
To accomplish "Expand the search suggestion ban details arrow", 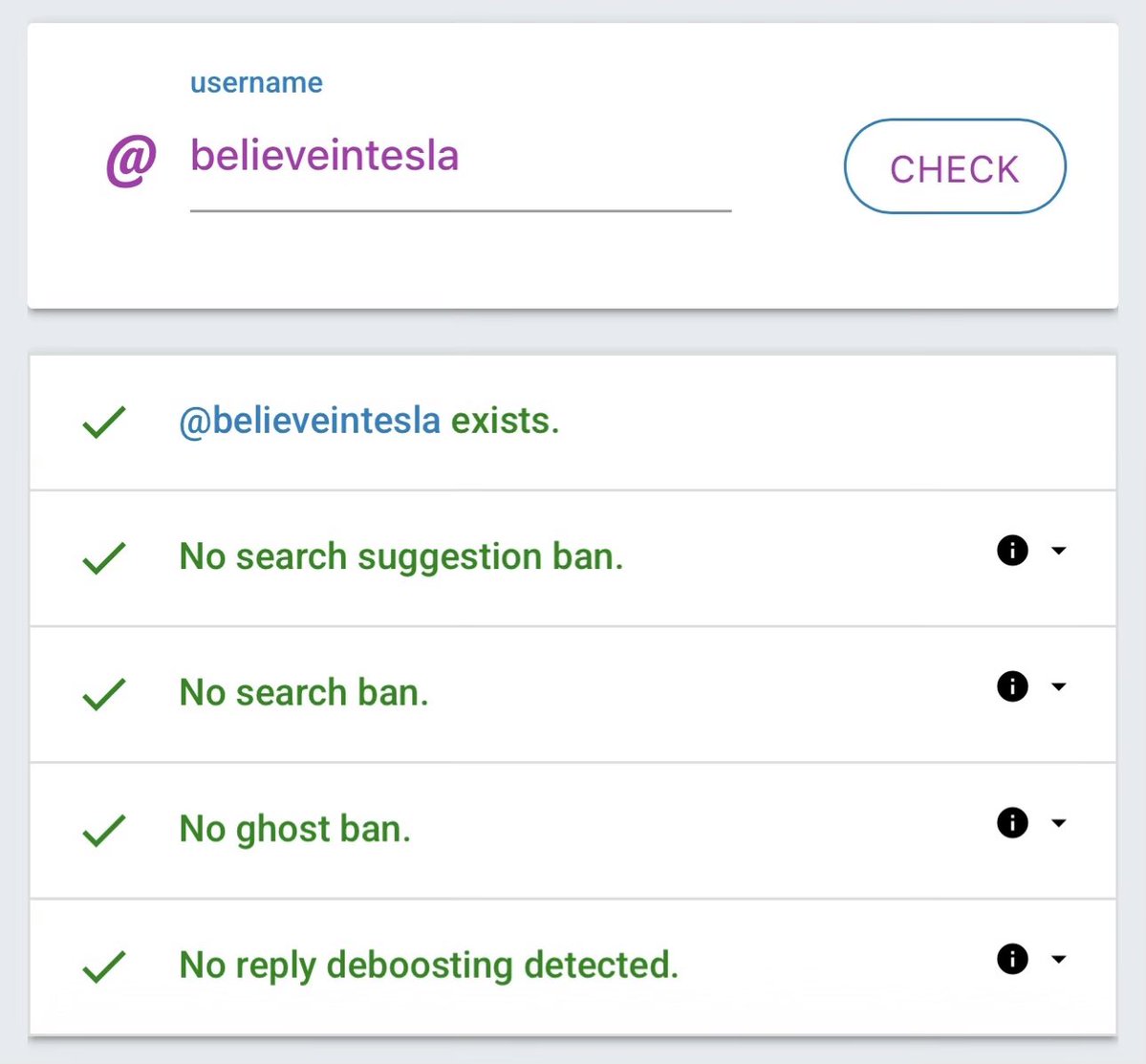I will pyautogui.click(x=1058, y=551).
